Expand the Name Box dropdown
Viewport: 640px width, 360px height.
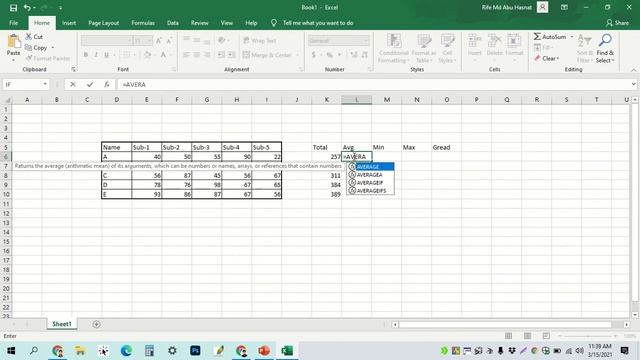tap(45, 84)
